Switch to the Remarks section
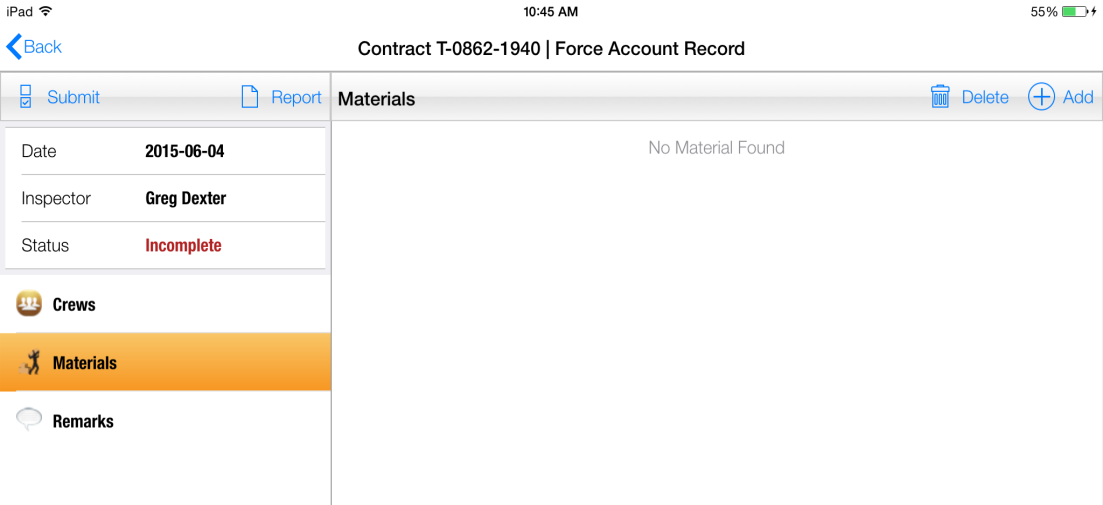 (83, 421)
